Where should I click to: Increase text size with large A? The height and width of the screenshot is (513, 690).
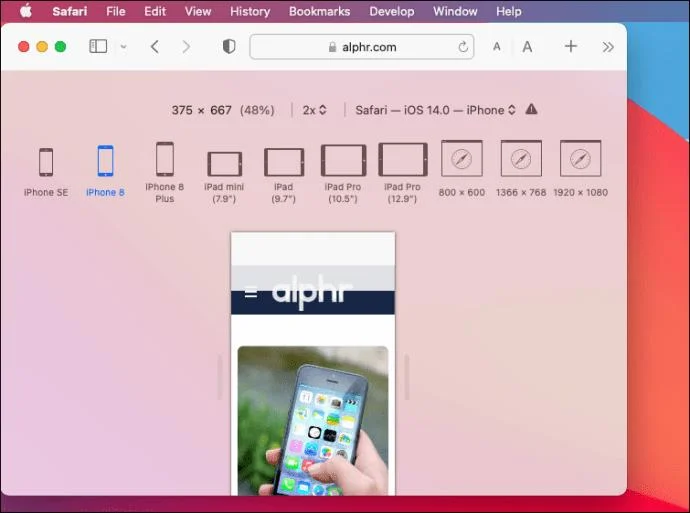point(527,47)
